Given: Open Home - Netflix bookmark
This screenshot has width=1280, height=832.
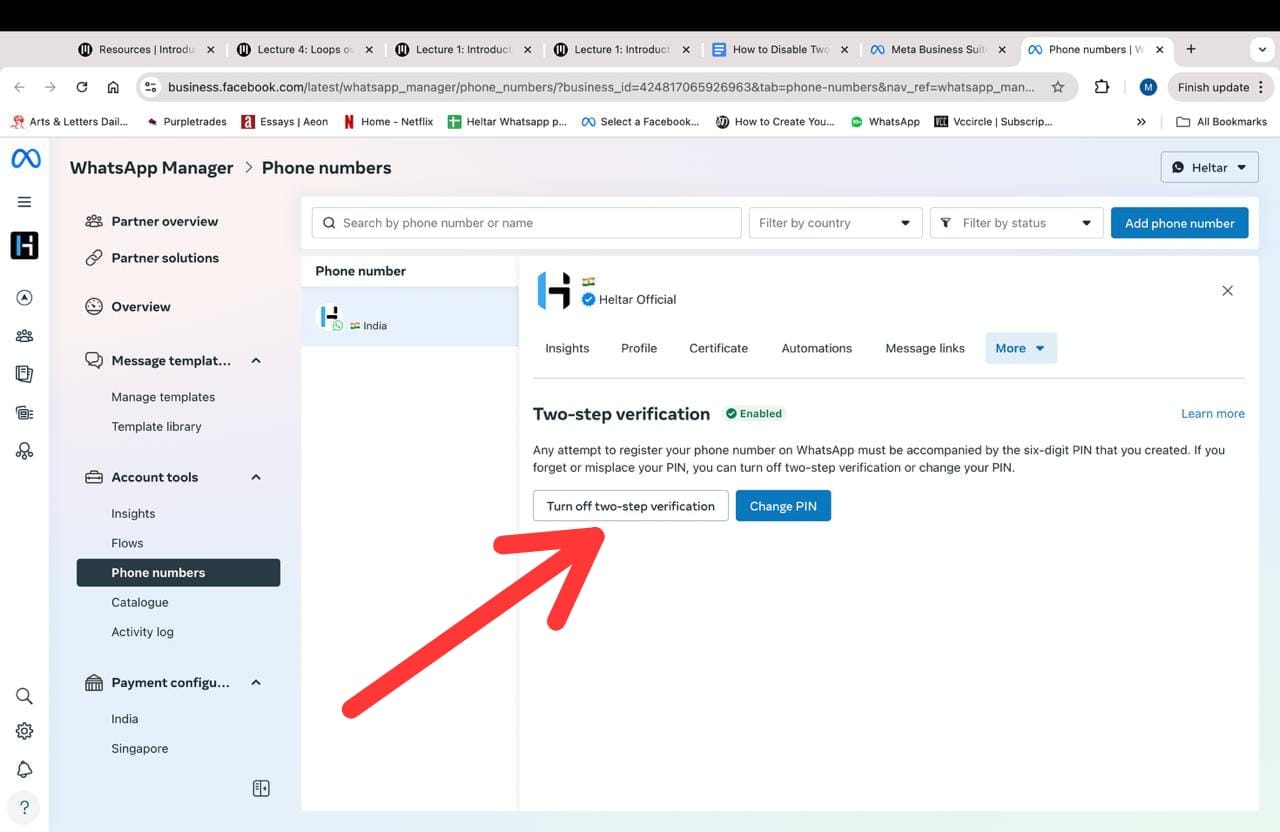Looking at the screenshot, I should [388, 122].
